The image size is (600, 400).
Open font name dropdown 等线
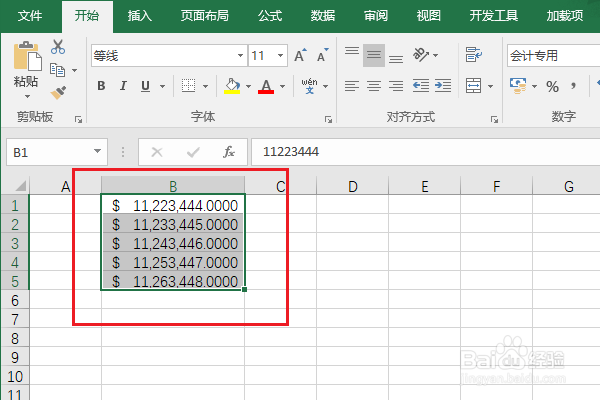[x=240, y=56]
